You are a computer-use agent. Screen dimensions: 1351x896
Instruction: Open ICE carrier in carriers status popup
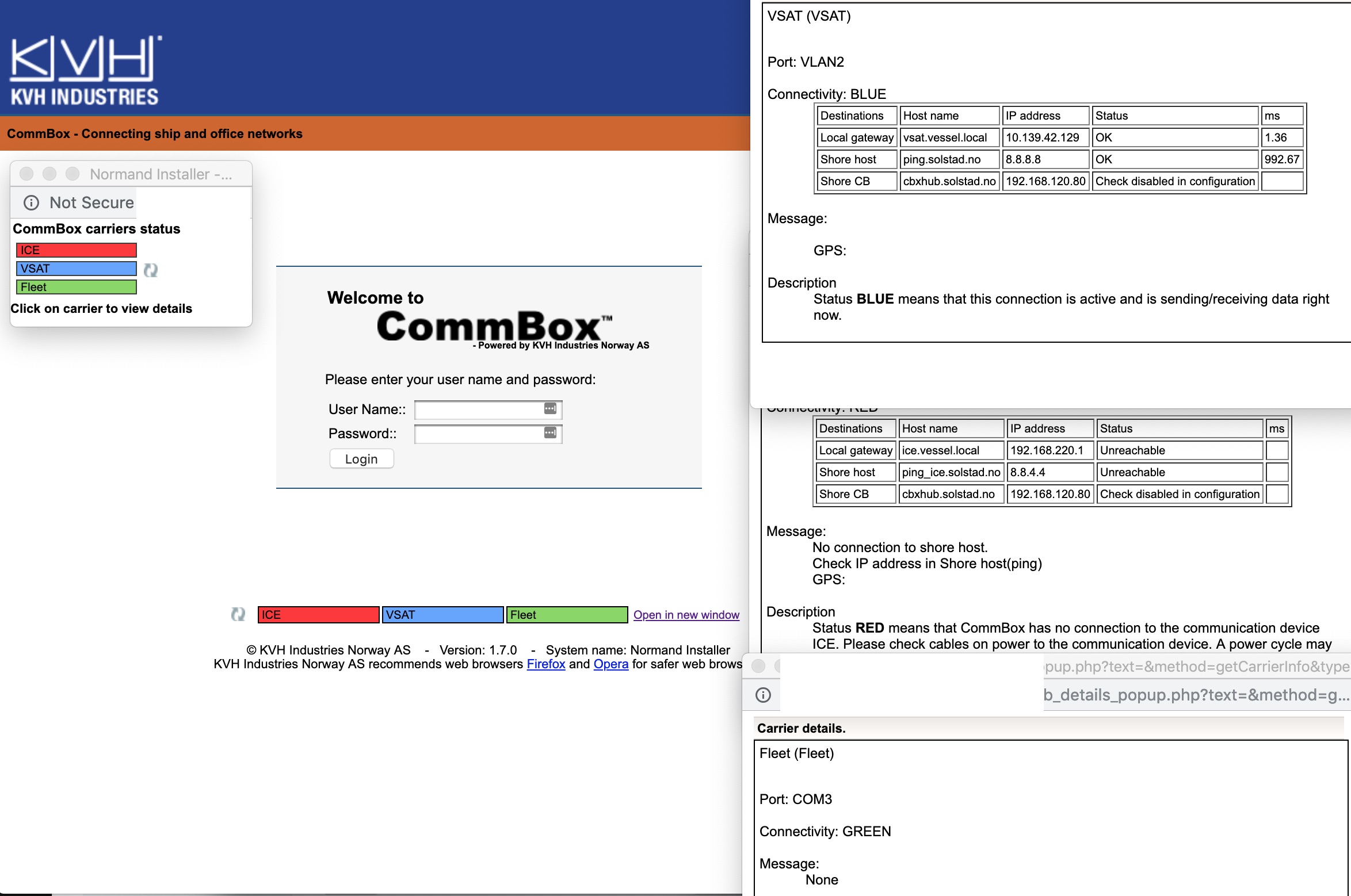(x=77, y=250)
